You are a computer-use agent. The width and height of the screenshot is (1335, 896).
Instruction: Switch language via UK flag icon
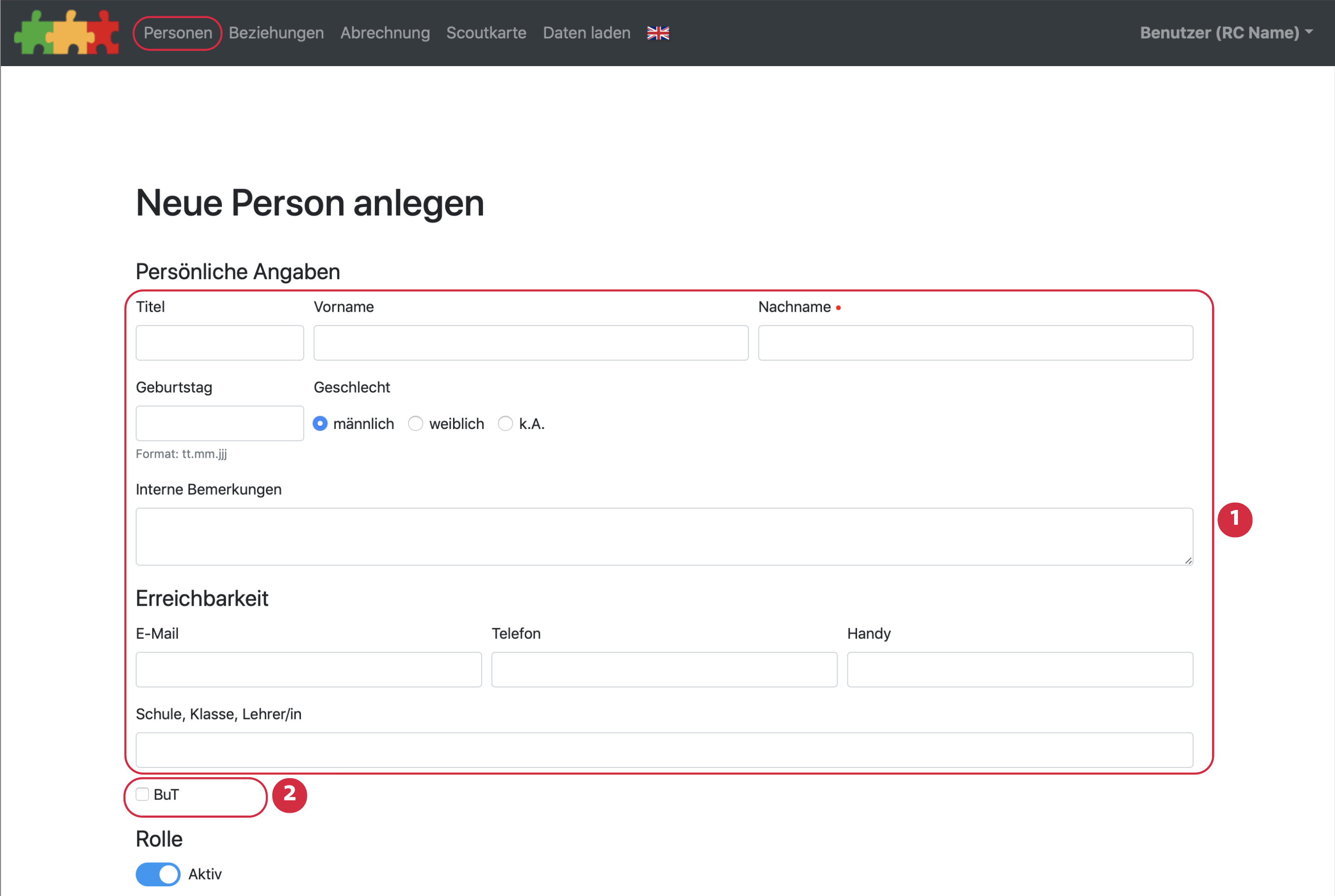click(657, 33)
